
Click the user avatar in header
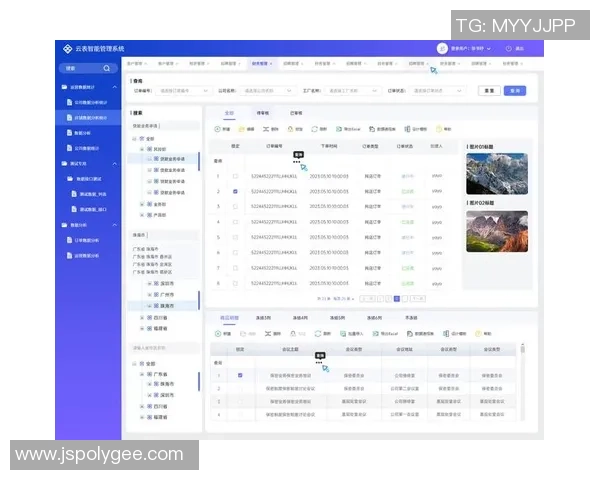[x=442, y=49]
